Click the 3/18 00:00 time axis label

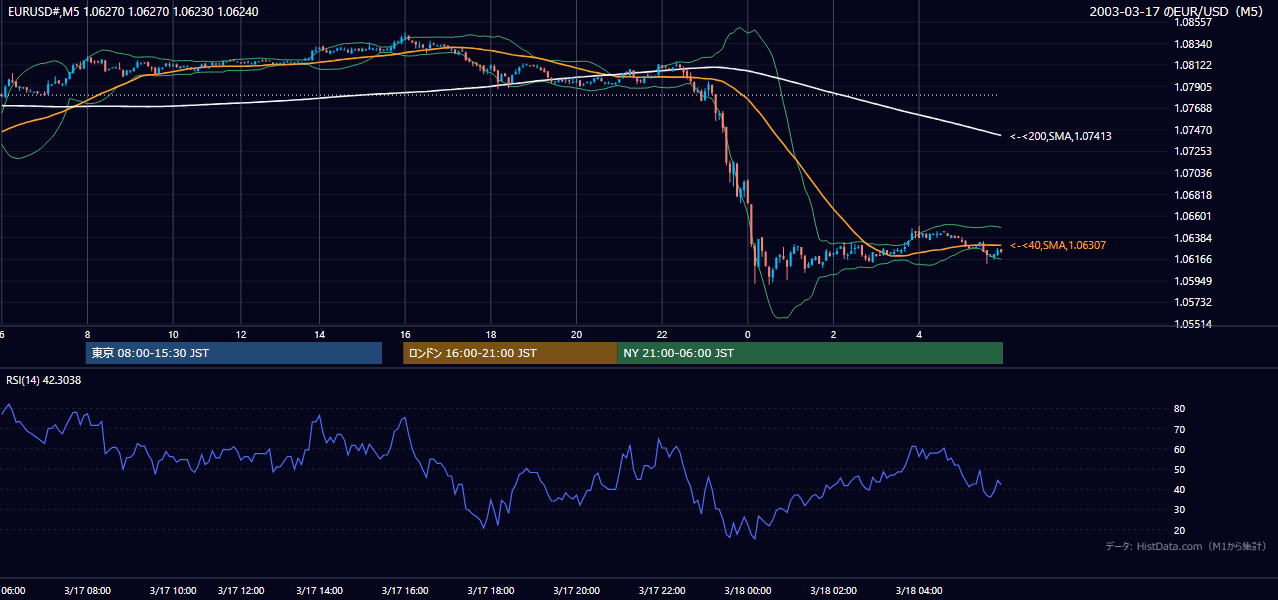[748, 591]
